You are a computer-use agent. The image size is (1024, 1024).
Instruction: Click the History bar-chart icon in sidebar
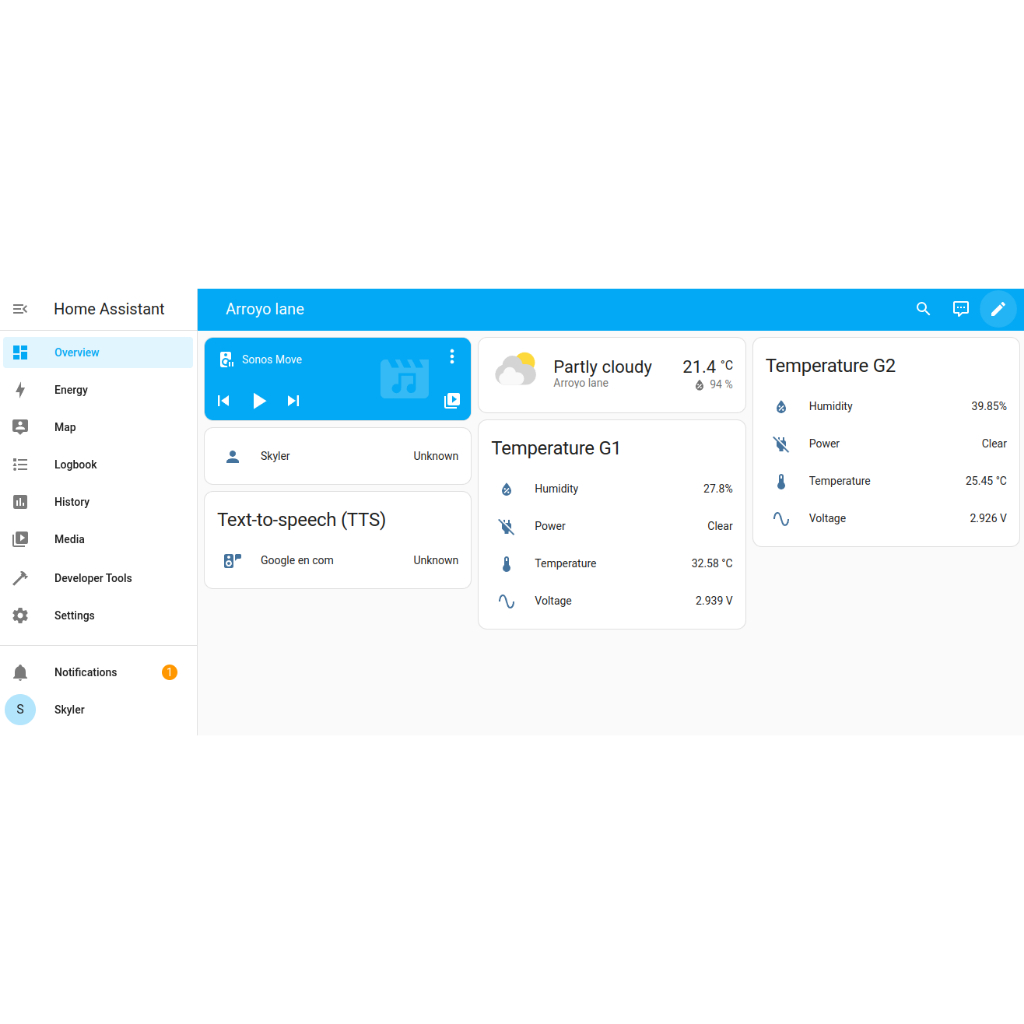point(20,501)
